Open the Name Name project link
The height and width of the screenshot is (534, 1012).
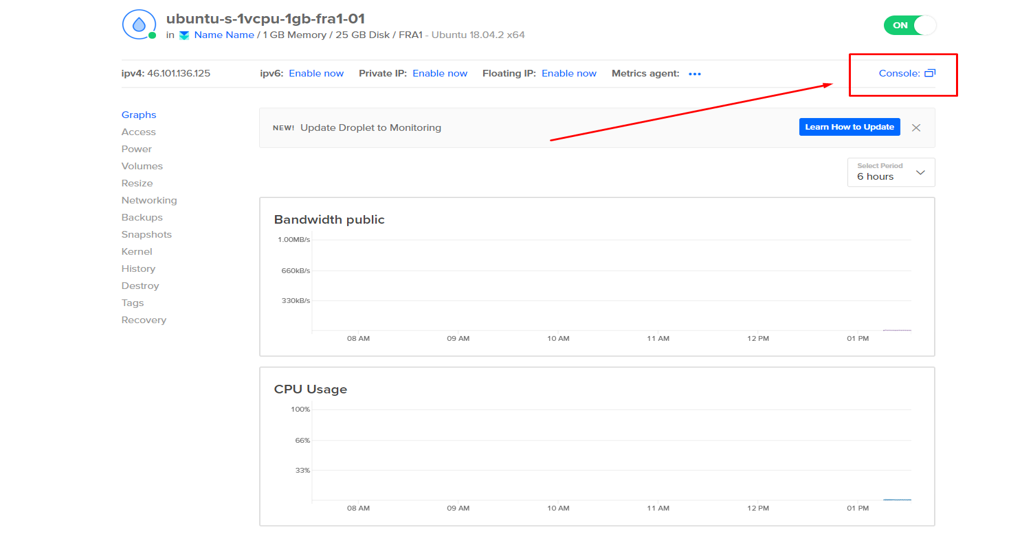[x=224, y=35]
